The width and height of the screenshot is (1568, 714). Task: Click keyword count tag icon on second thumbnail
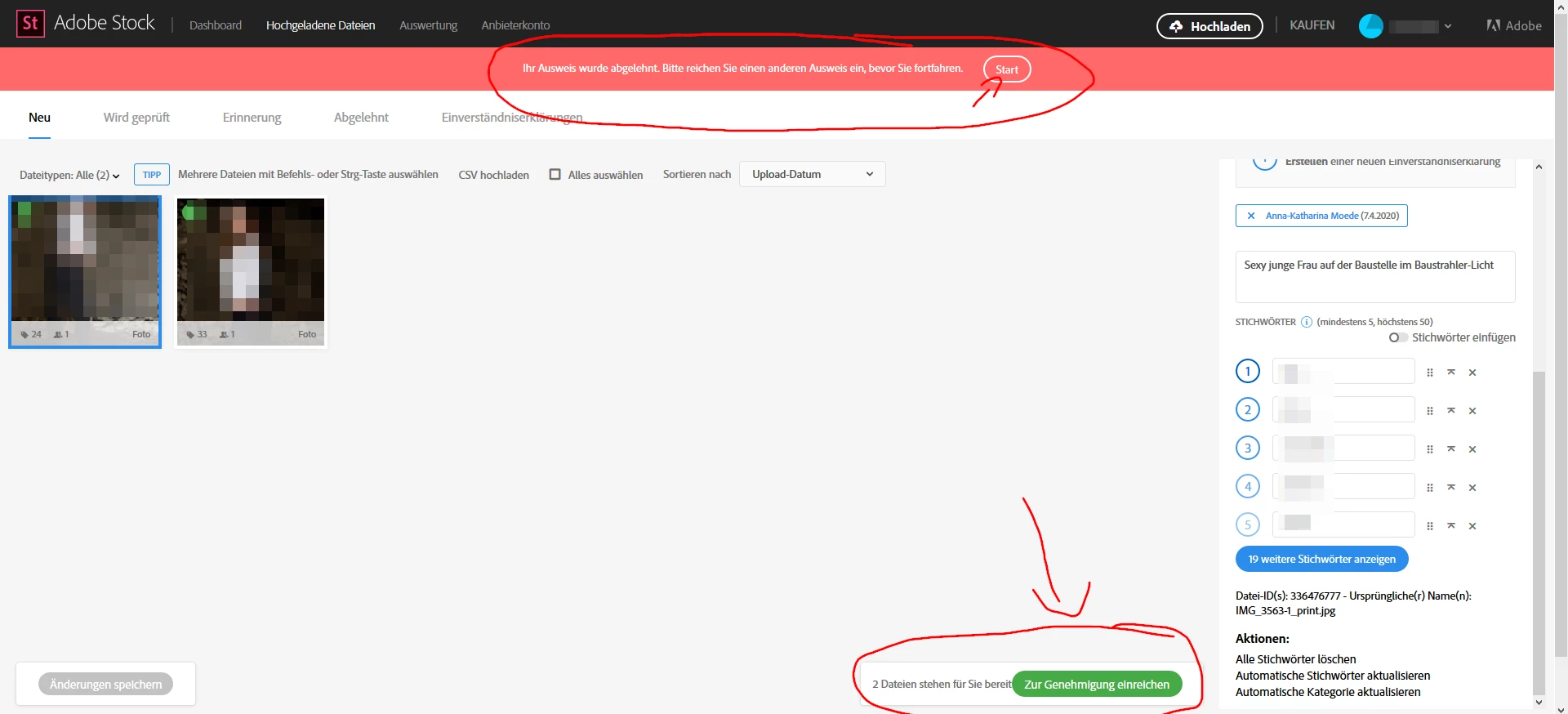click(x=190, y=334)
